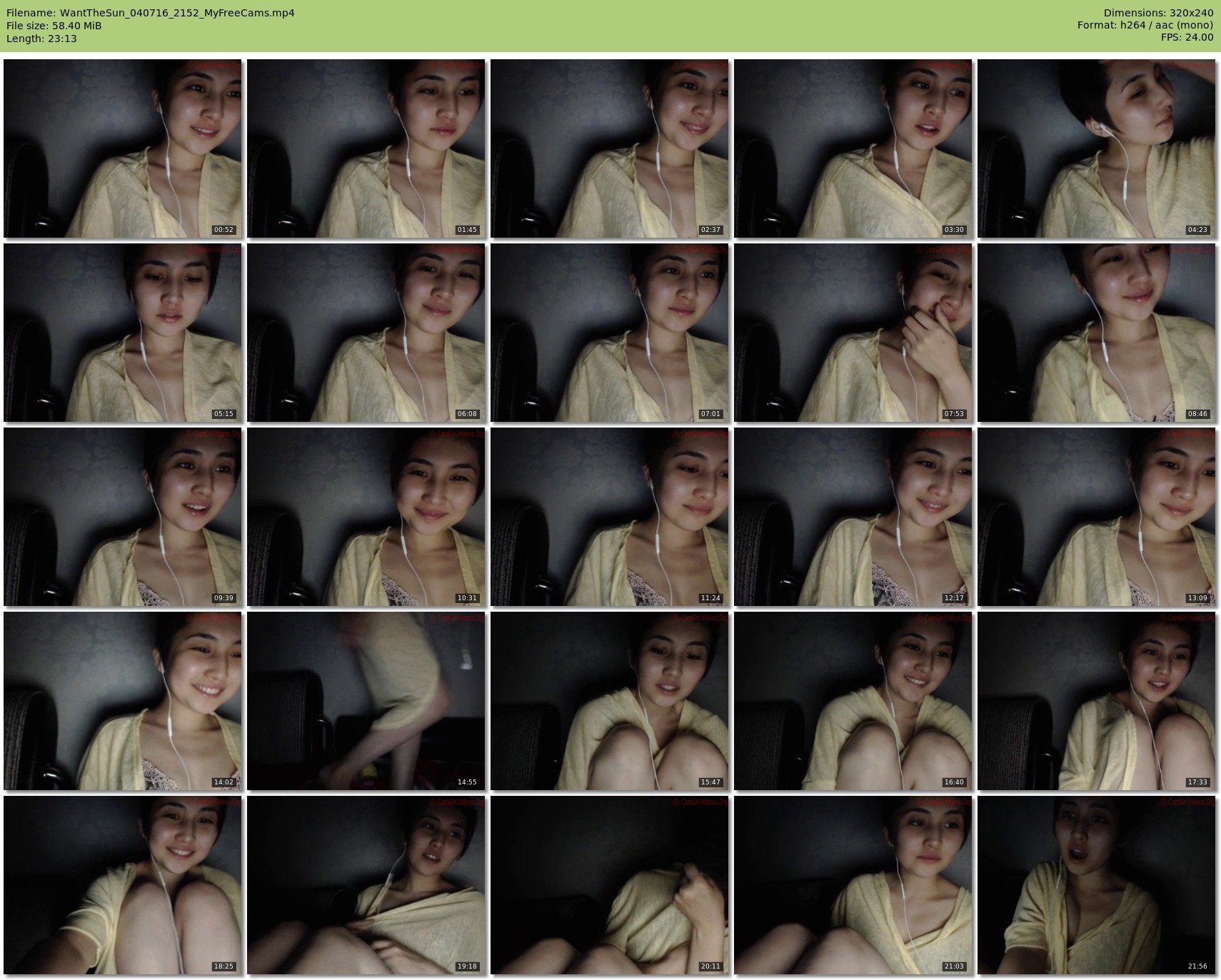The width and height of the screenshot is (1221, 980).
Task: Click the thumbnail timestamped 00:52
Action: click(123, 148)
